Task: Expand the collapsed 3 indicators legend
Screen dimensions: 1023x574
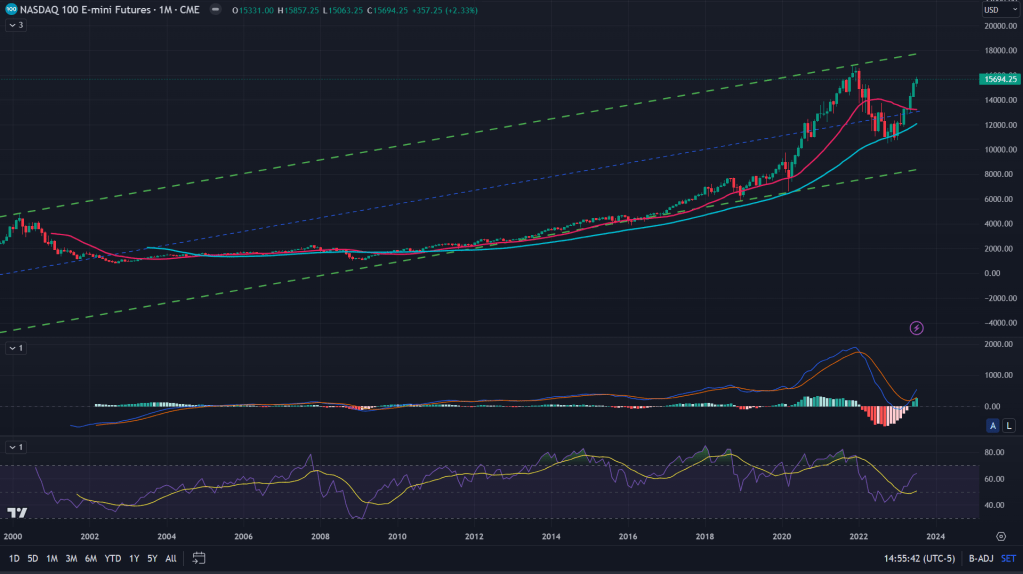Action: (x=16, y=24)
